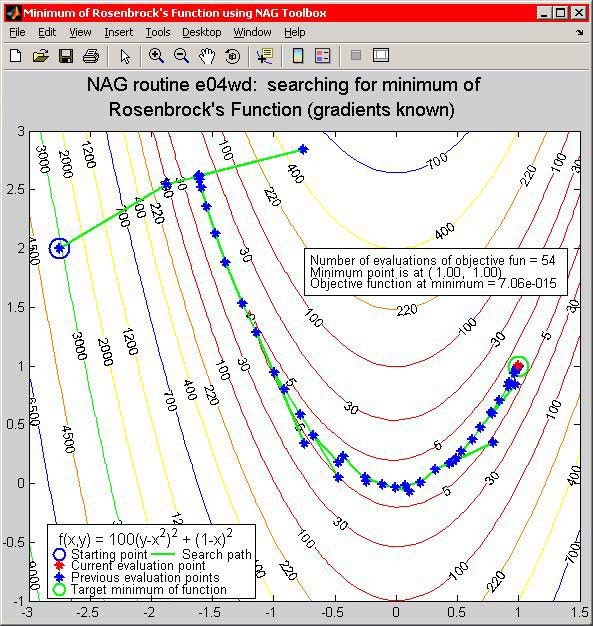593x626 pixels.
Task: Click the Hide Plot Tools icon
Action: click(x=356, y=55)
